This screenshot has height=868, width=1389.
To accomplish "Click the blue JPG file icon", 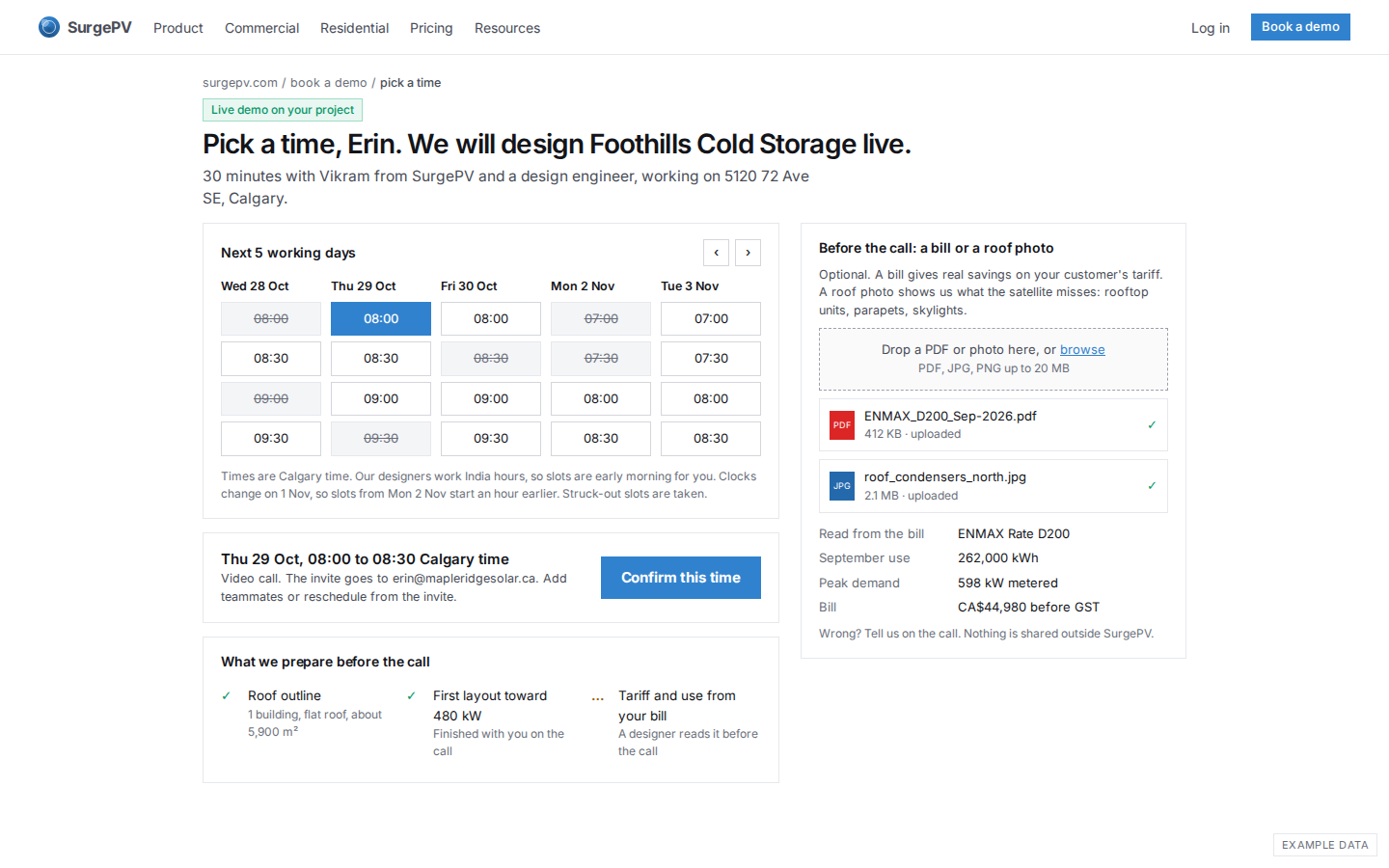I will [842, 486].
